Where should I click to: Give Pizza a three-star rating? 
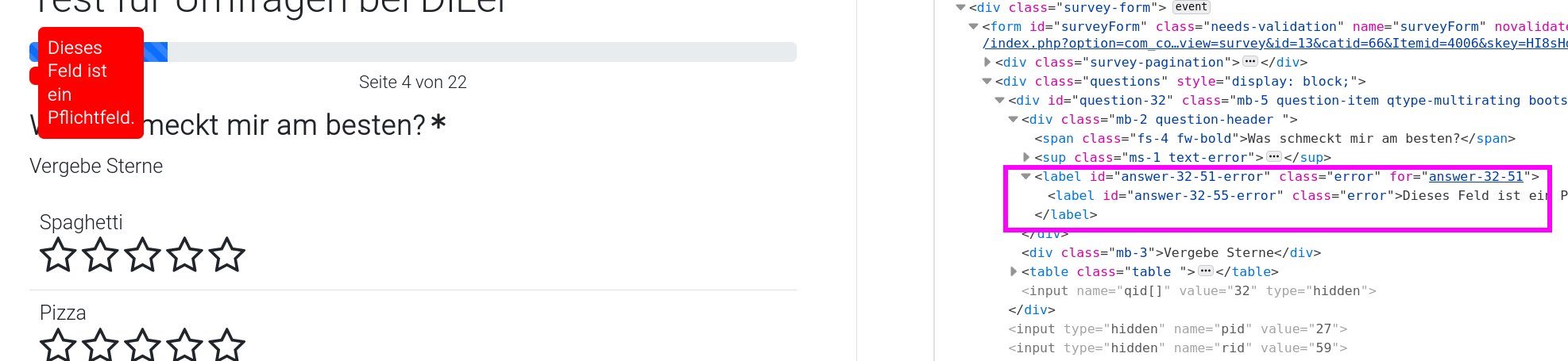(143, 345)
